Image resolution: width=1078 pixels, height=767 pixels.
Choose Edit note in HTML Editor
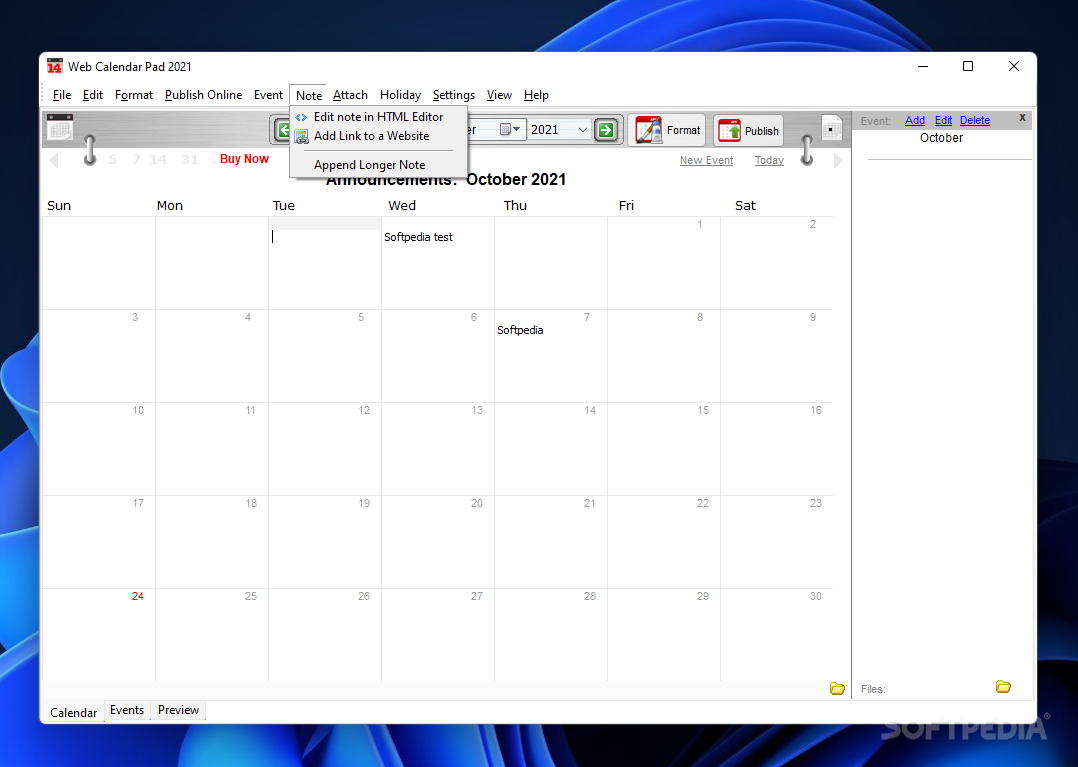click(x=378, y=117)
